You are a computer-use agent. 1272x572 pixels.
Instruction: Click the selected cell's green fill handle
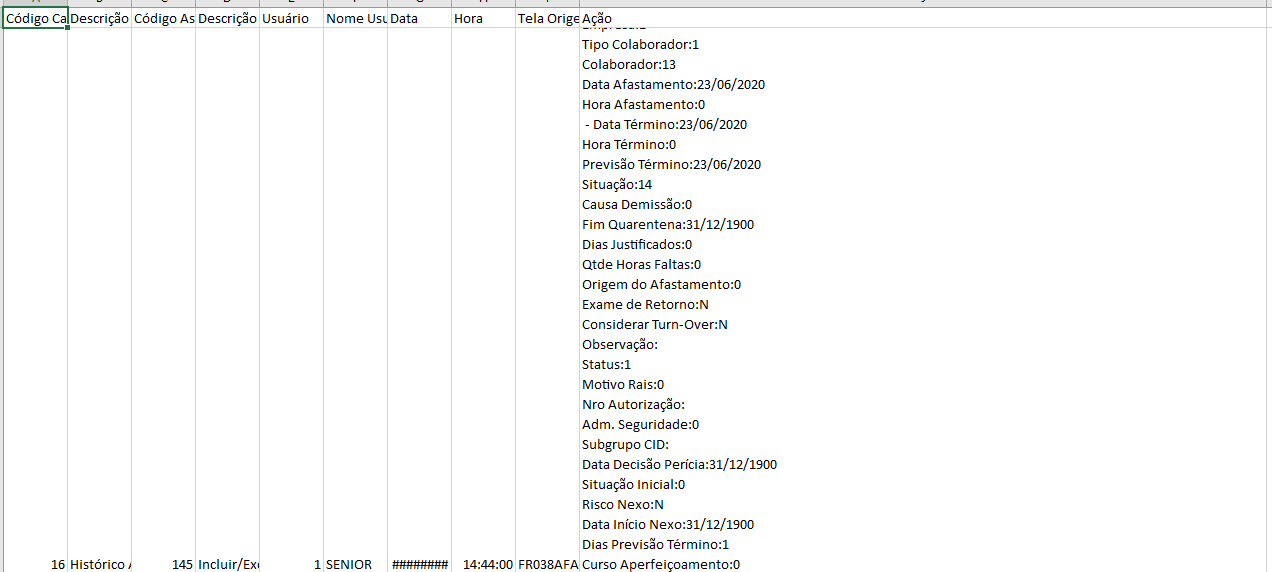tap(67, 28)
